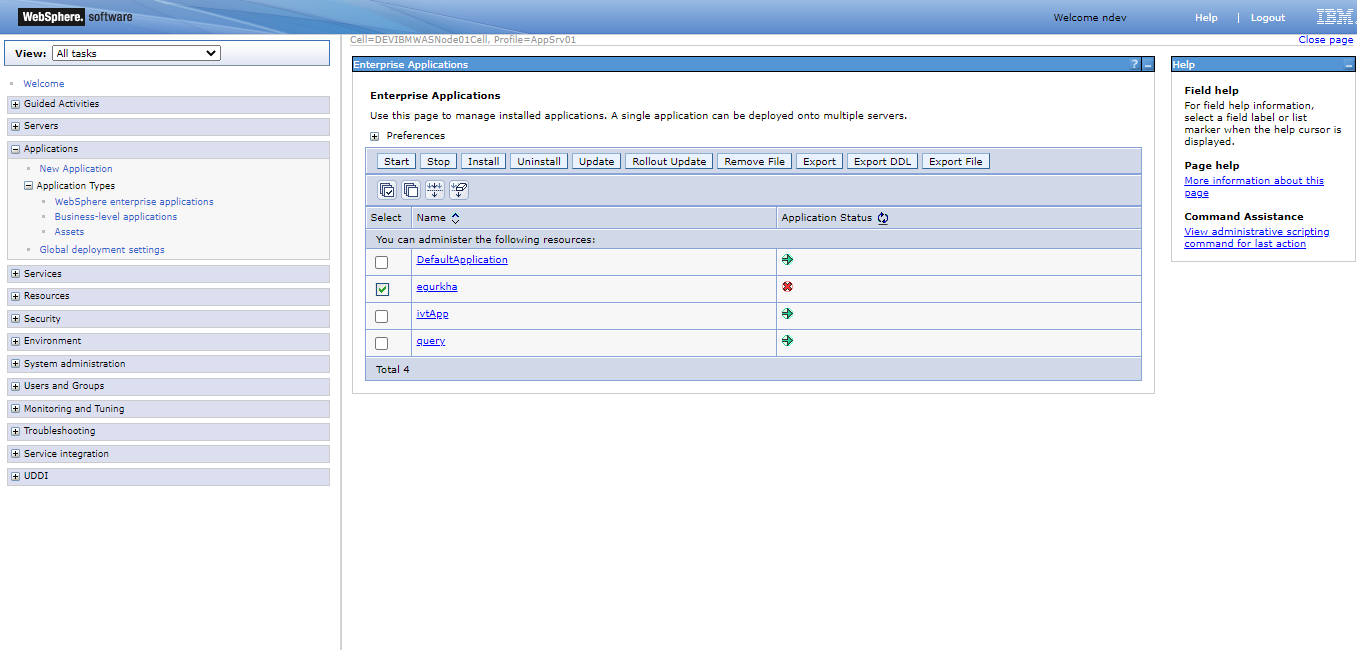Click the stopped status icon for egurkha

click(x=788, y=286)
